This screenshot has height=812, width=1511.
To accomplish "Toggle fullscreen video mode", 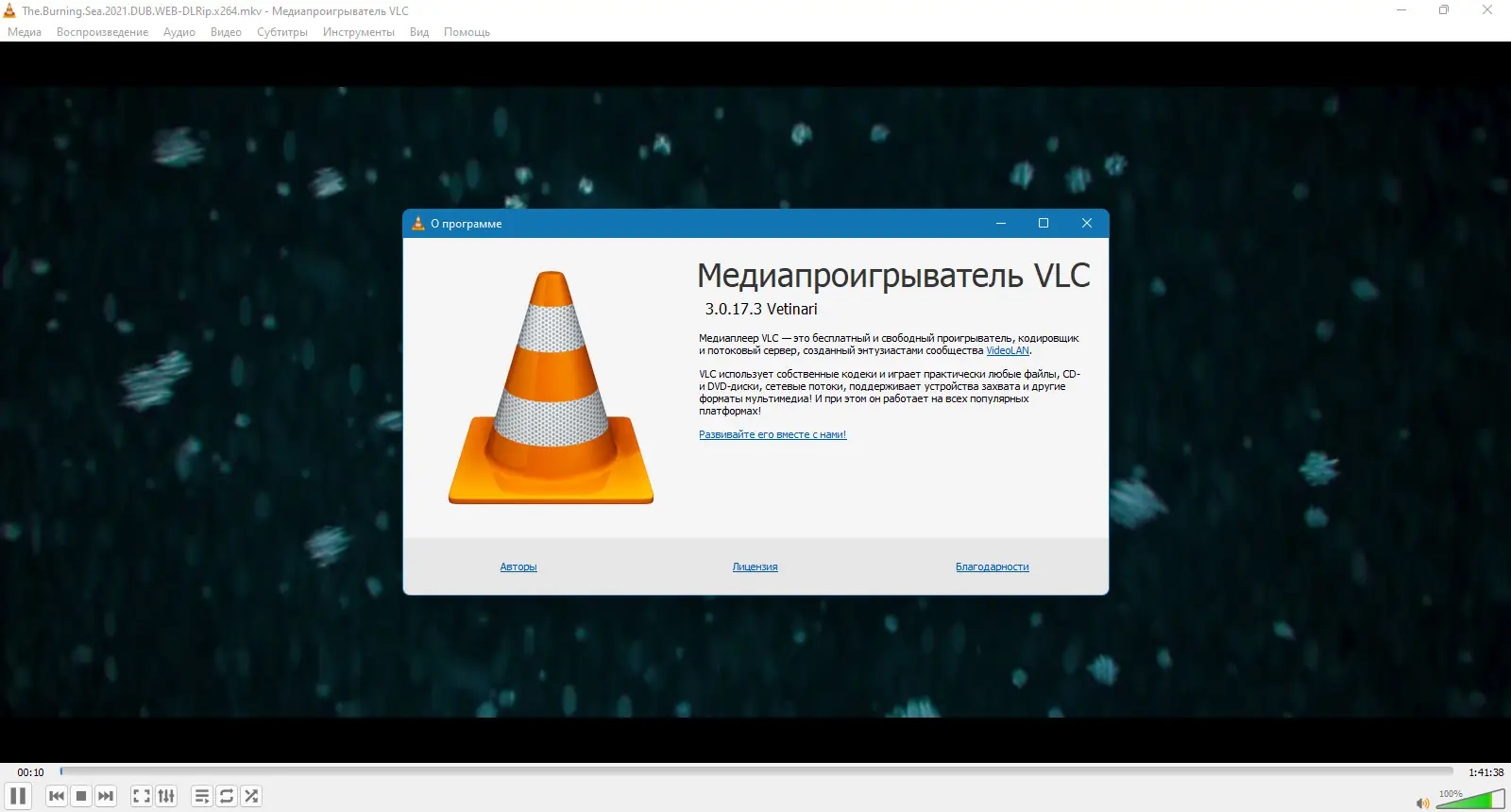I will (x=142, y=796).
